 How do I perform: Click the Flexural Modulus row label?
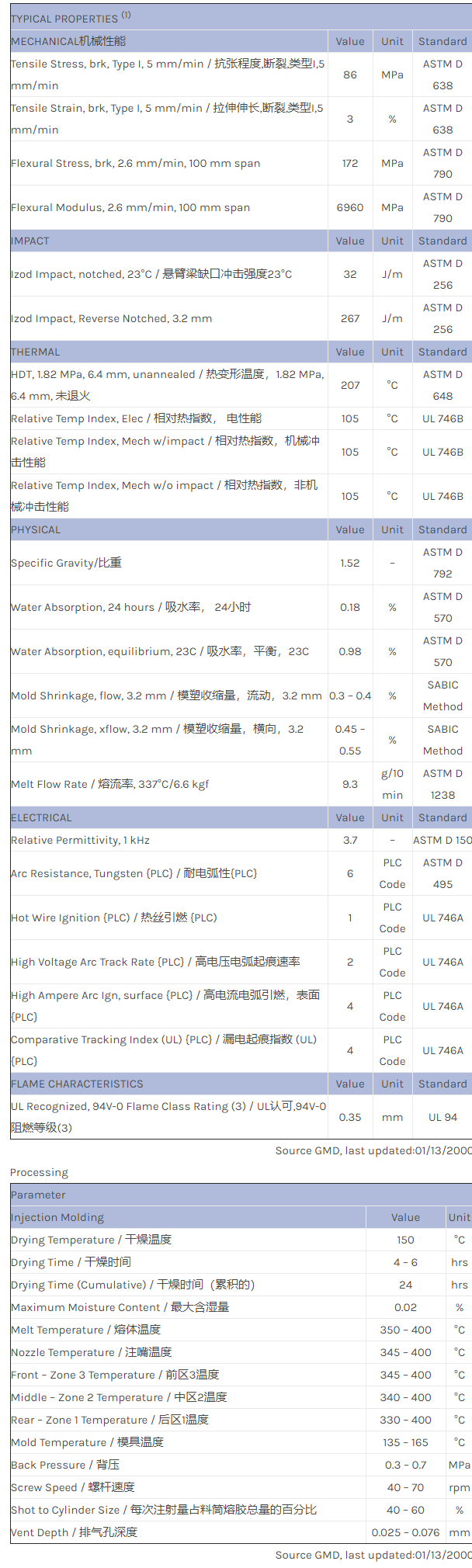point(130,207)
